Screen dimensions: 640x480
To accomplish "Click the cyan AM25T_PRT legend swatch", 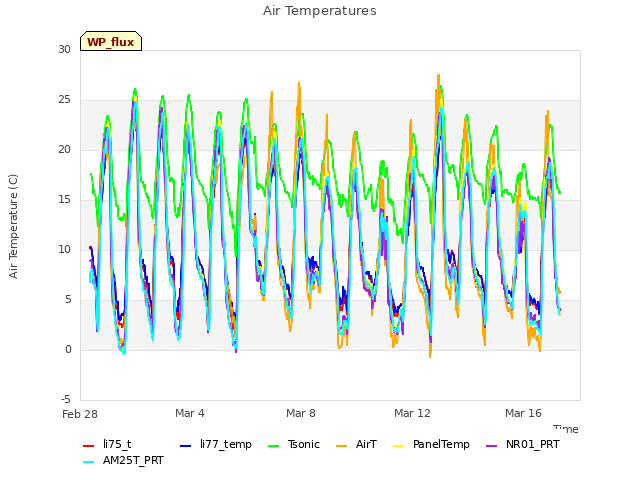I will pos(89,462).
